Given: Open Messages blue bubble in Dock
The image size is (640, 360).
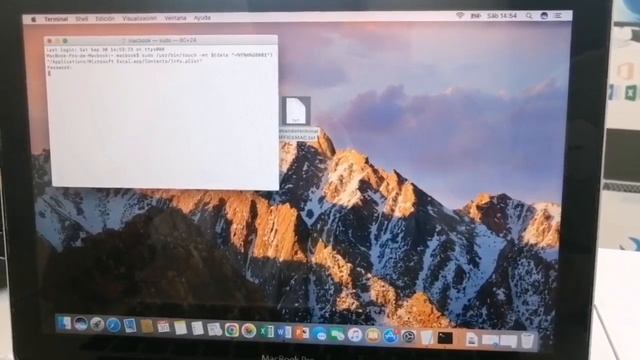Looking at the screenshot, I should pos(320,334).
